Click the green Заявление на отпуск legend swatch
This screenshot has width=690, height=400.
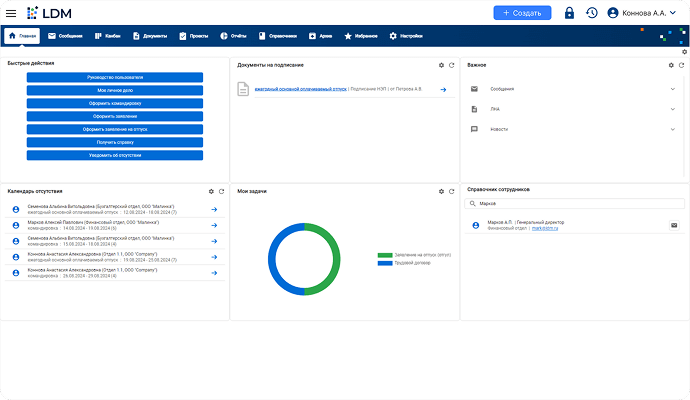(x=385, y=255)
